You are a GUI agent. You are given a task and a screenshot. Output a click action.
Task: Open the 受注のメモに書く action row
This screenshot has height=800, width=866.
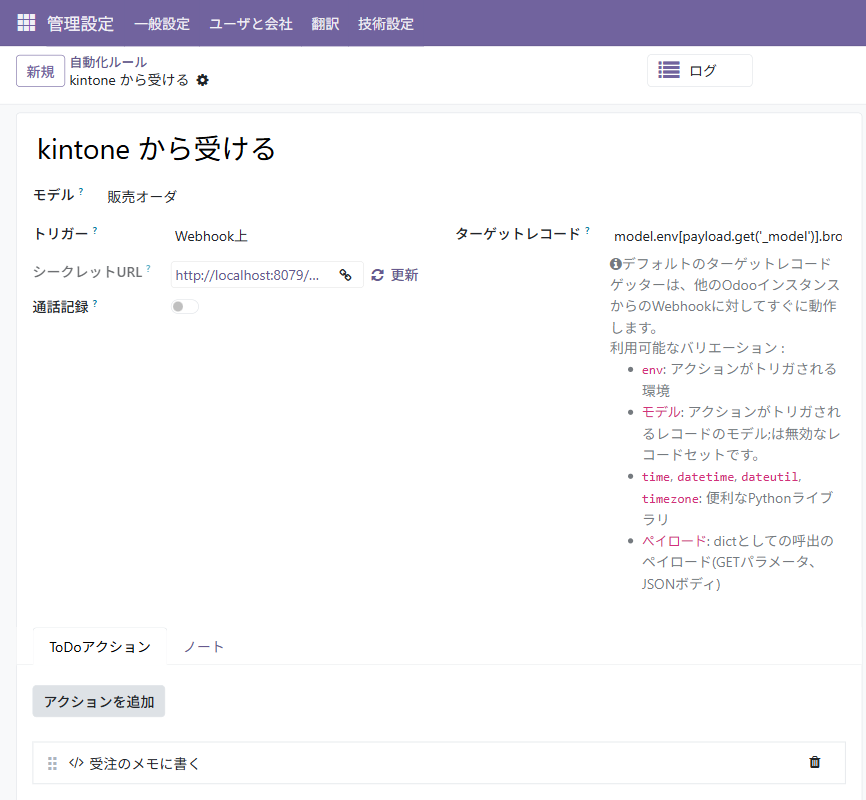tap(439, 763)
